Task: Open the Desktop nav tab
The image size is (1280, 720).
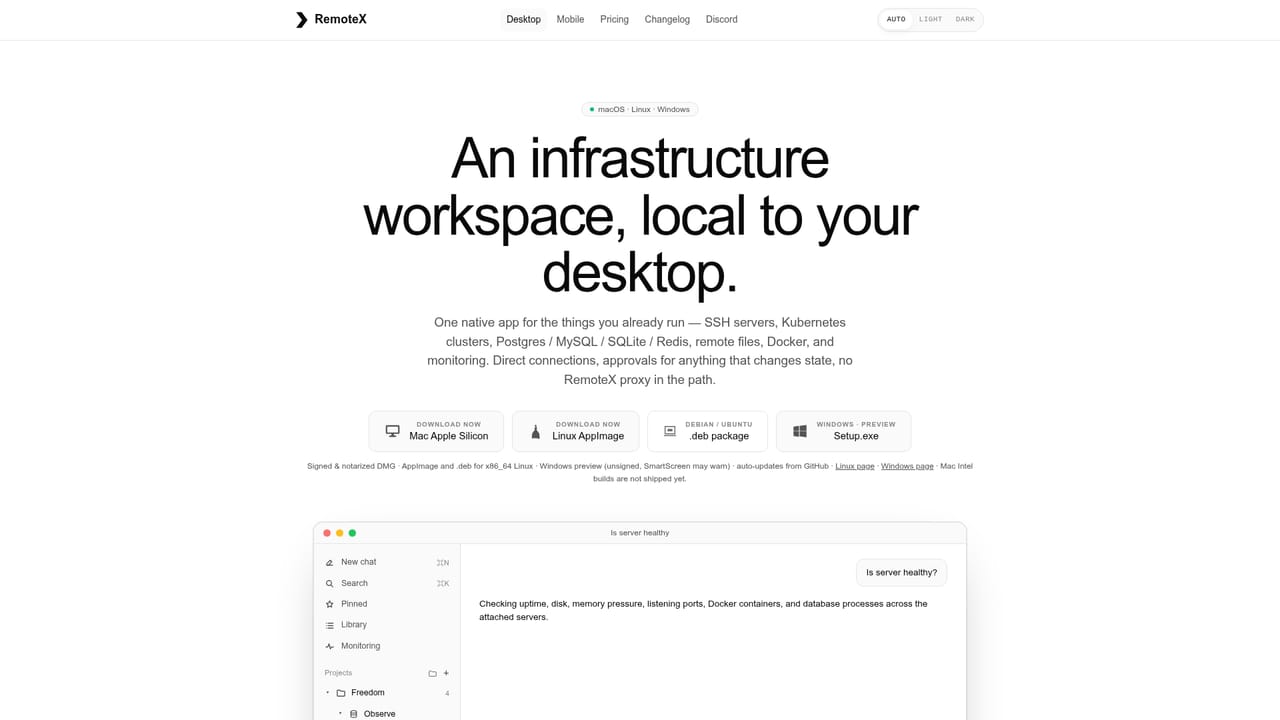Action: pos(524,19)
